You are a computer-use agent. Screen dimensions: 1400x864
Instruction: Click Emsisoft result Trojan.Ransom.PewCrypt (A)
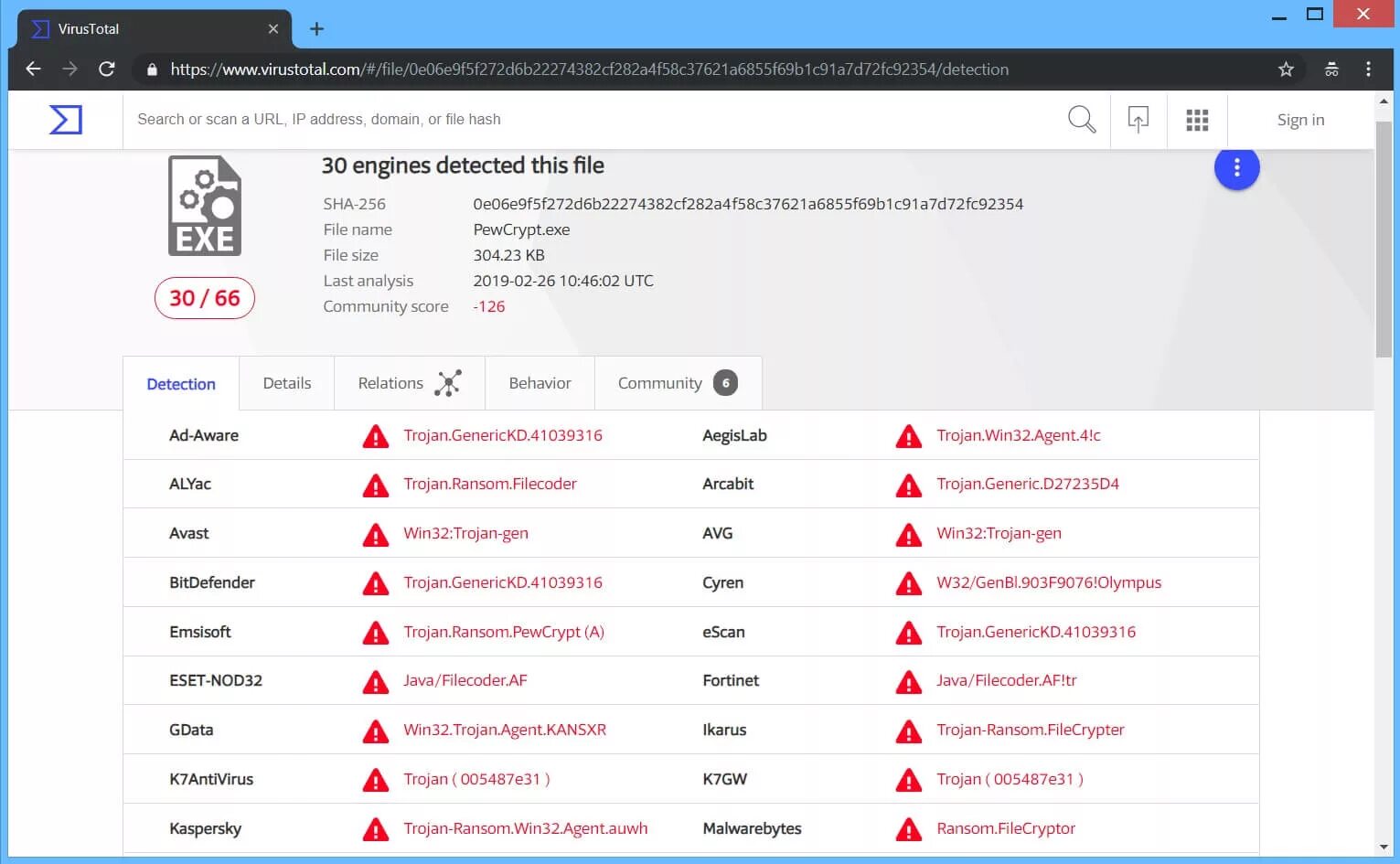click(504, 632)
